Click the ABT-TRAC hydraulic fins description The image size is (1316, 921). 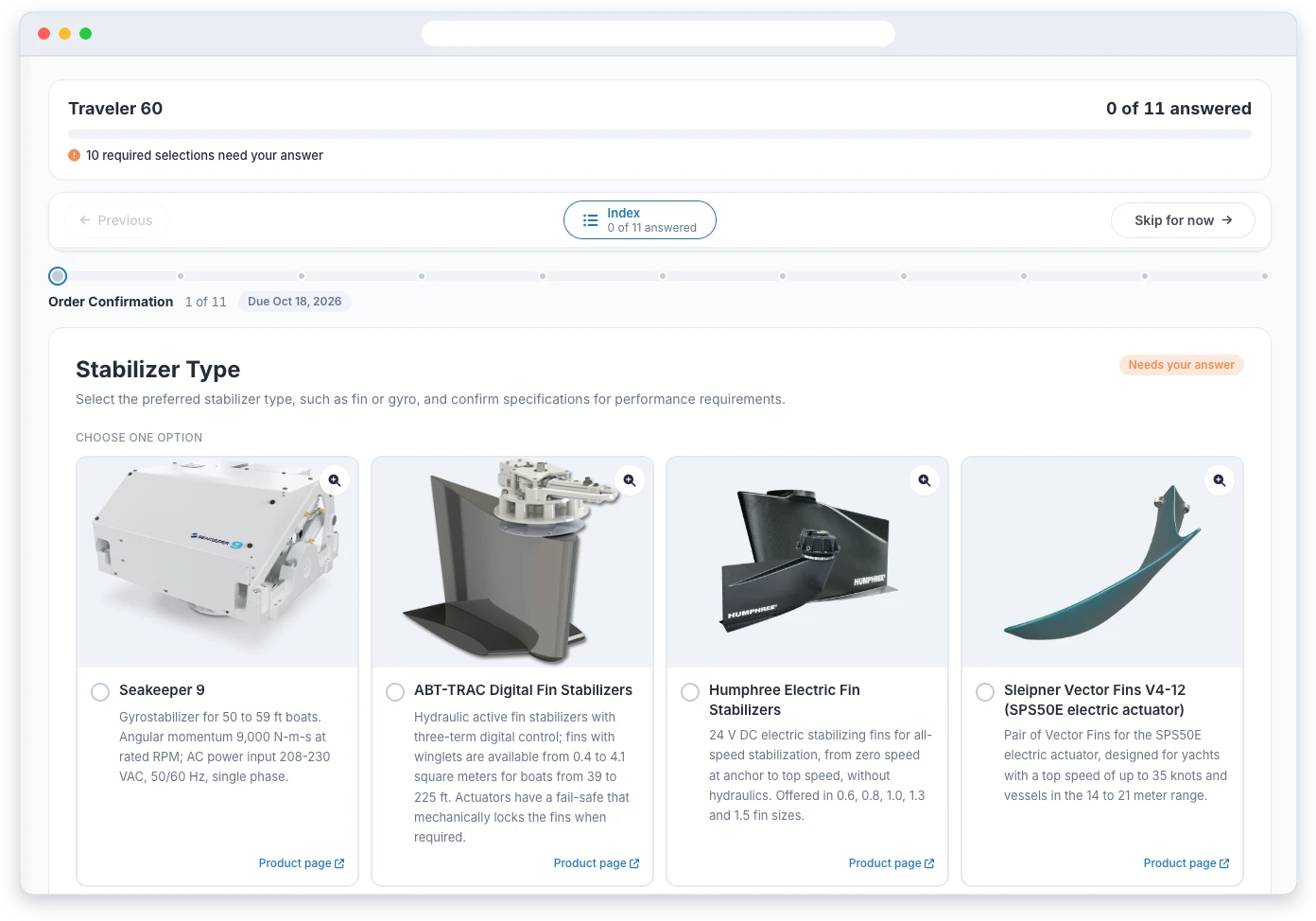(522, 777)
